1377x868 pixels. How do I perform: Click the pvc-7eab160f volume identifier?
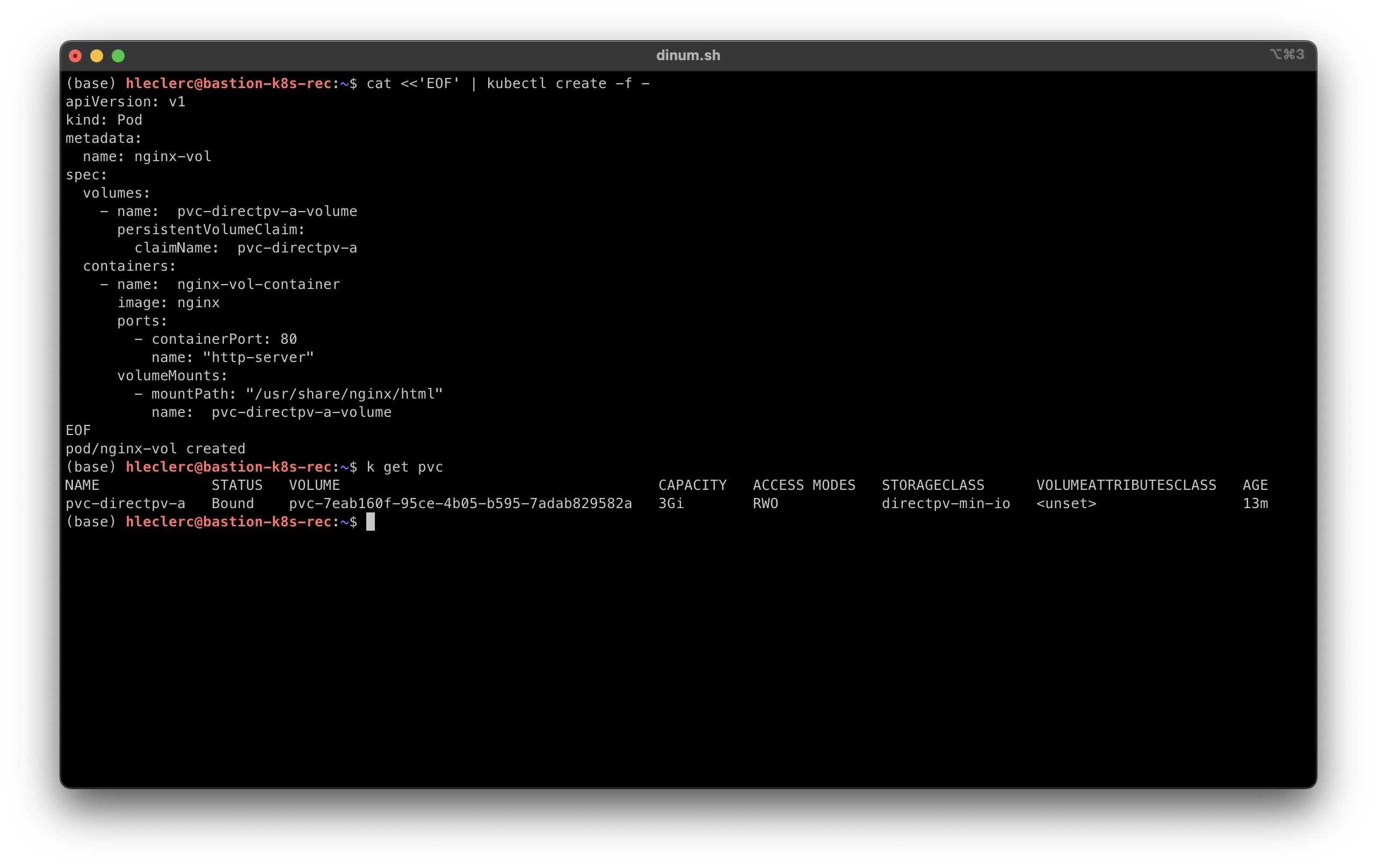(460, 504)
